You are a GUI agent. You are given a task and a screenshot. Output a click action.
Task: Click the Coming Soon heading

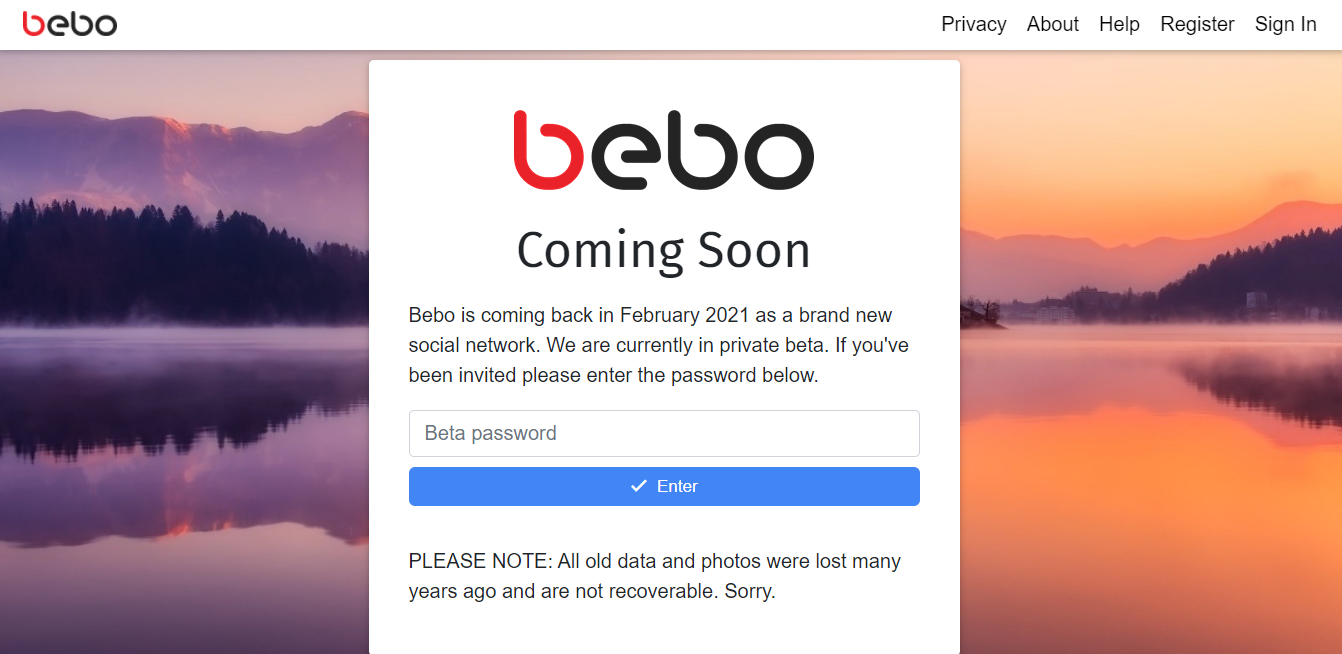click(663, 251)
